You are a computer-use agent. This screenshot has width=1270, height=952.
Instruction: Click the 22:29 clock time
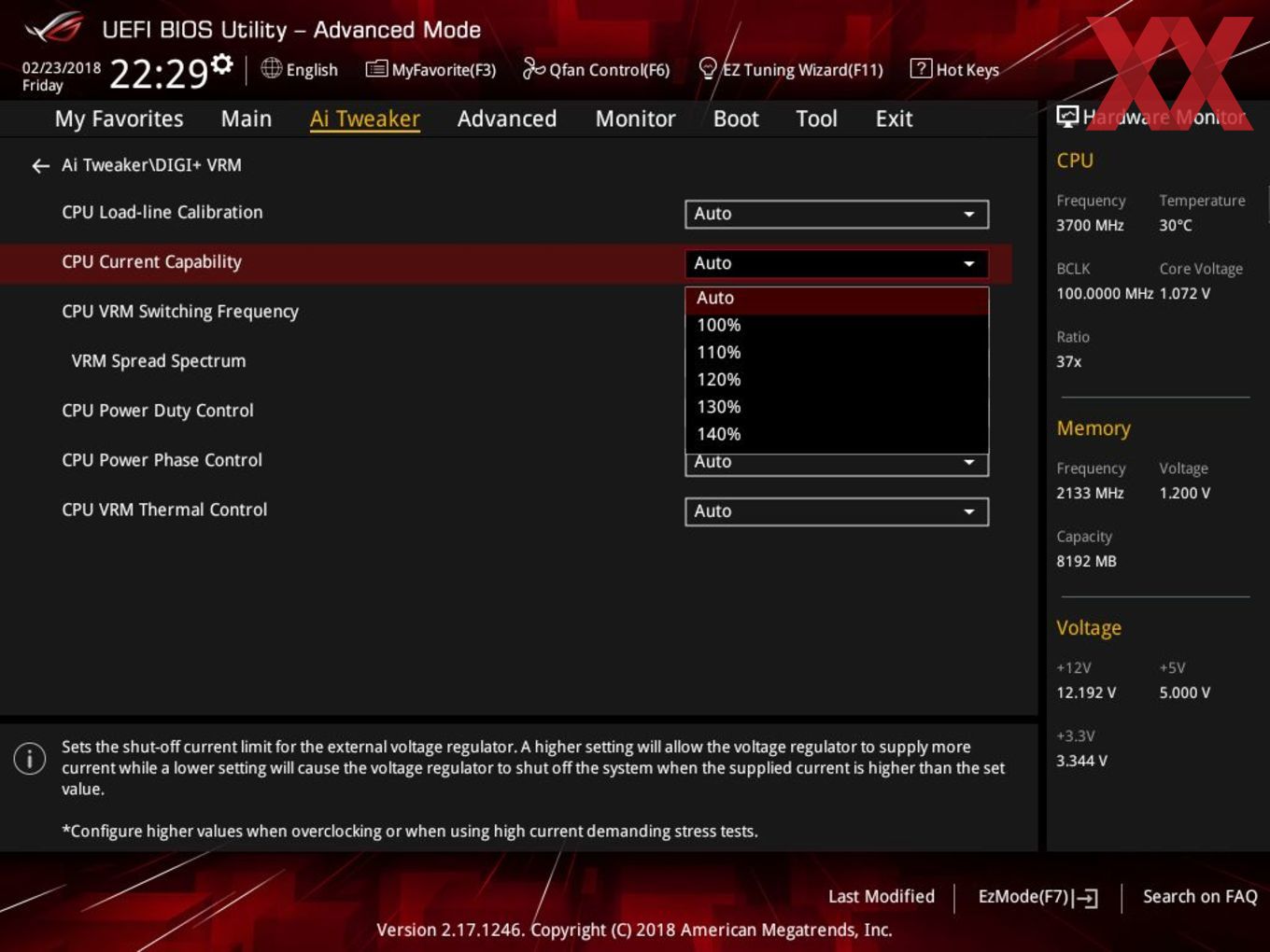point(159,74)
